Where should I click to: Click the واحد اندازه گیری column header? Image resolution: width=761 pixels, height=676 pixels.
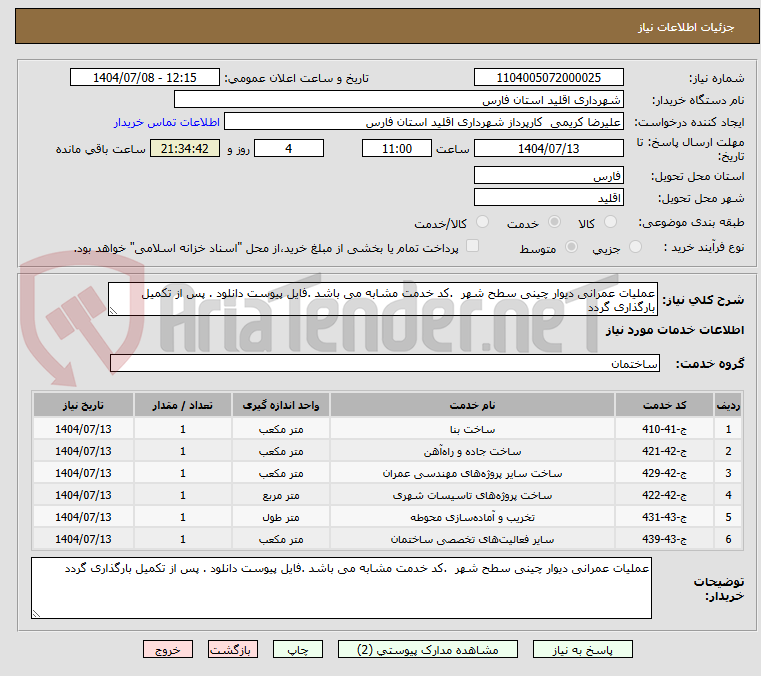click(x=281, y=405)
